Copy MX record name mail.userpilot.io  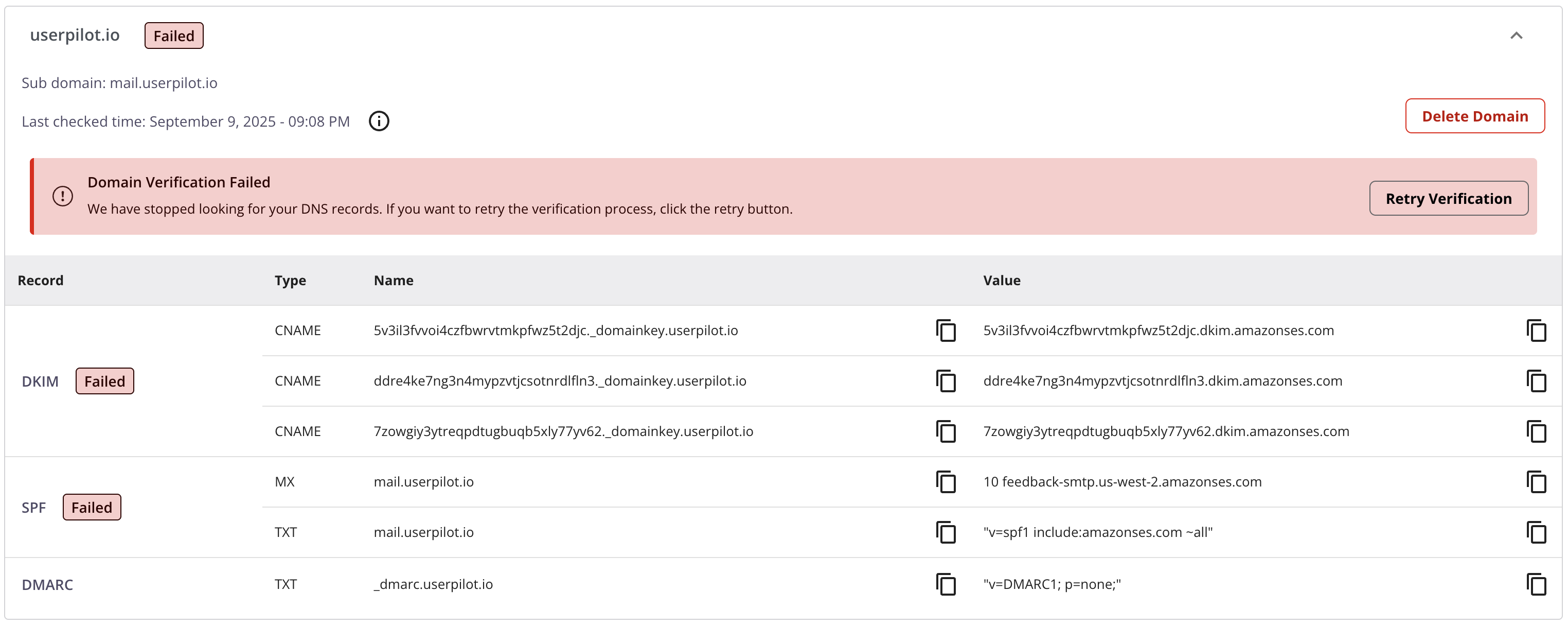coord(946,482)
